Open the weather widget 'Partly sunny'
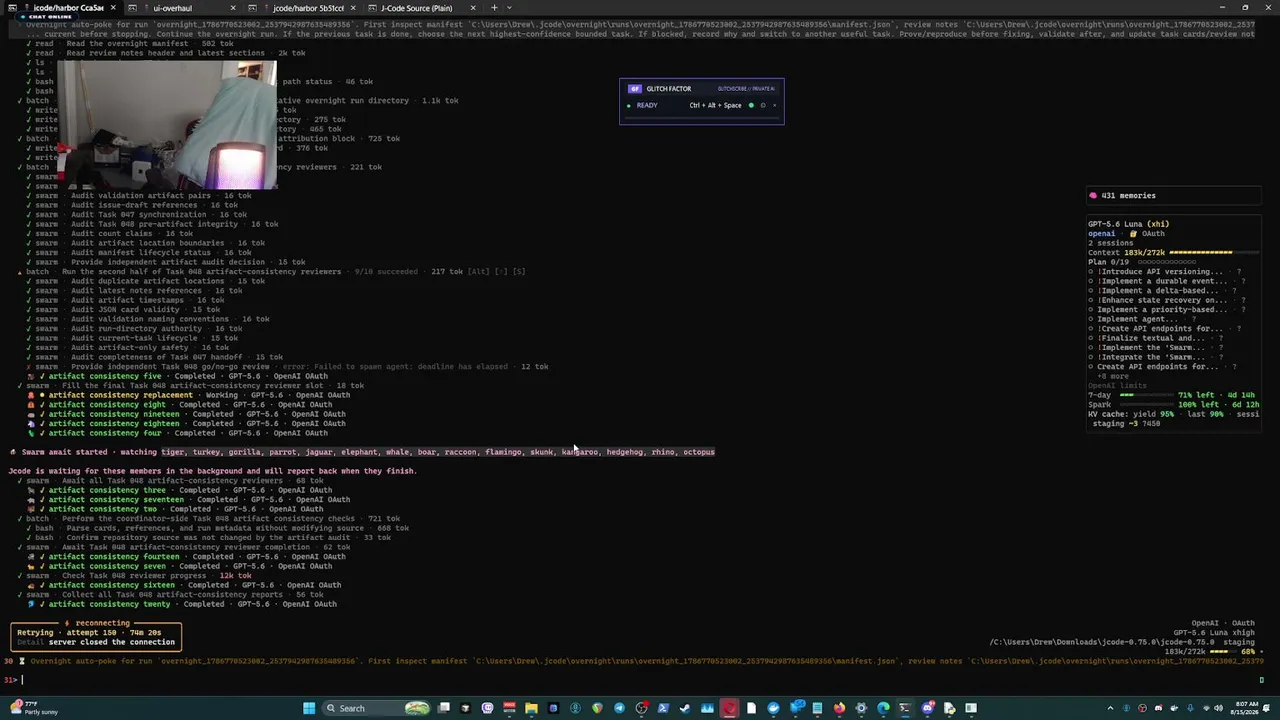 coord(33,708)
